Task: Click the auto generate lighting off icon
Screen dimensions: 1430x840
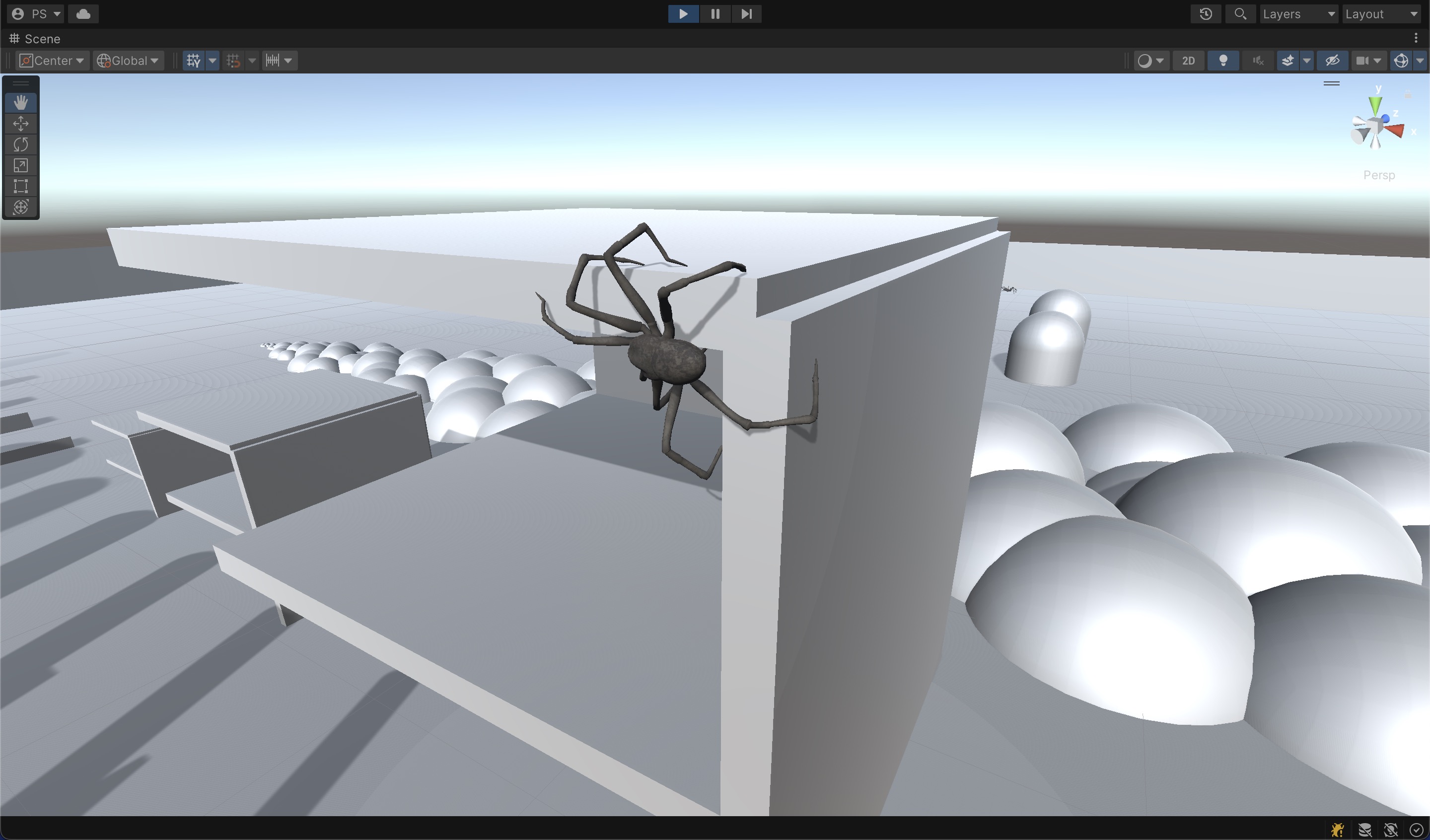Action: coord(1391,830)
